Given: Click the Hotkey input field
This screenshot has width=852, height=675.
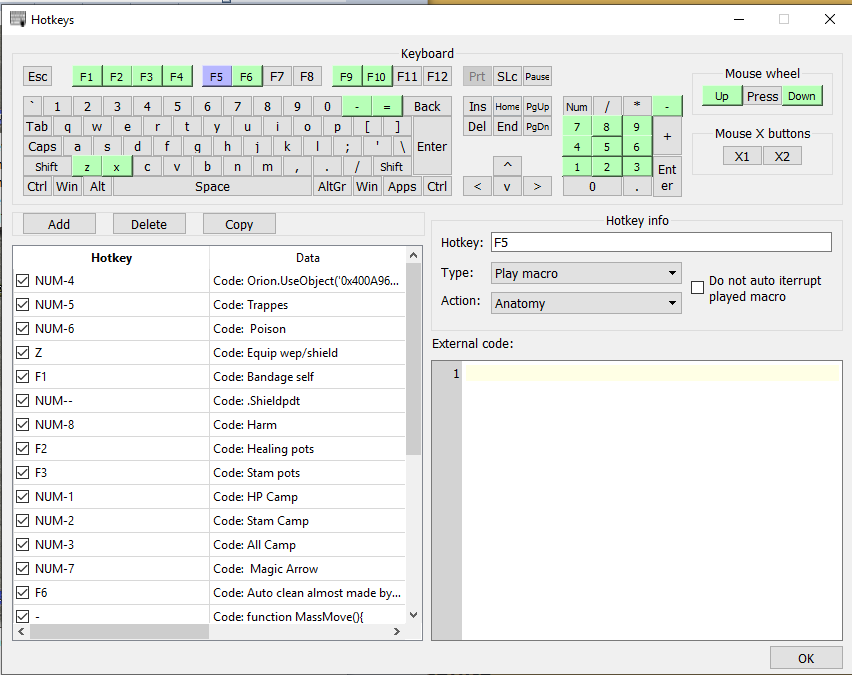Looking at the screenshot, I should [661, 242].
